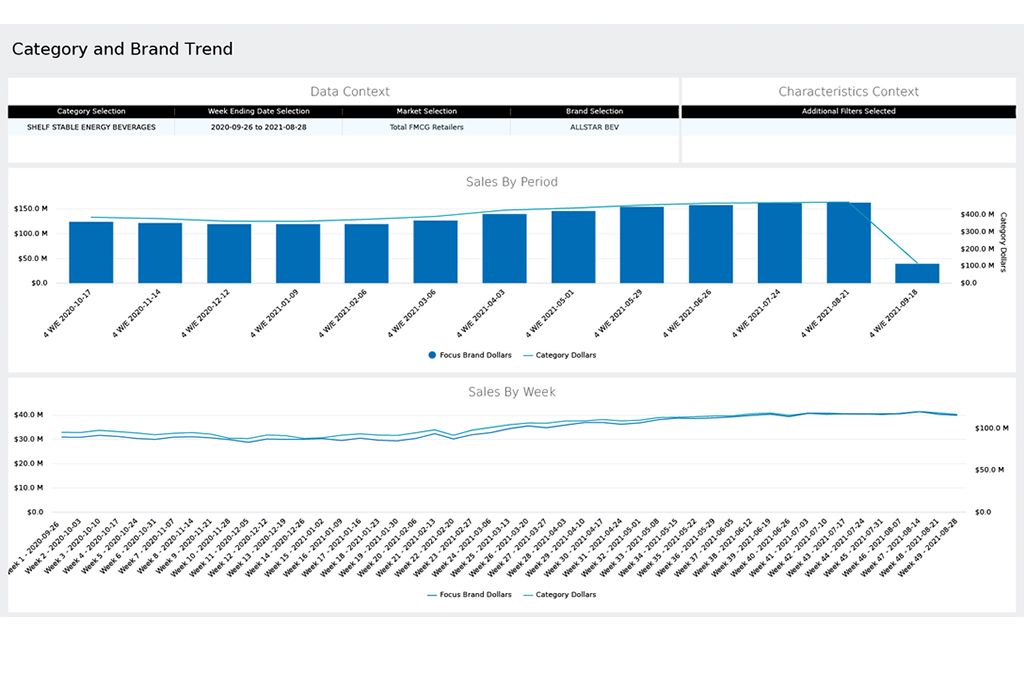
Task: Click the Focus Brand Dollars legend dot in Sales By Period
Action: click(432, 355)
